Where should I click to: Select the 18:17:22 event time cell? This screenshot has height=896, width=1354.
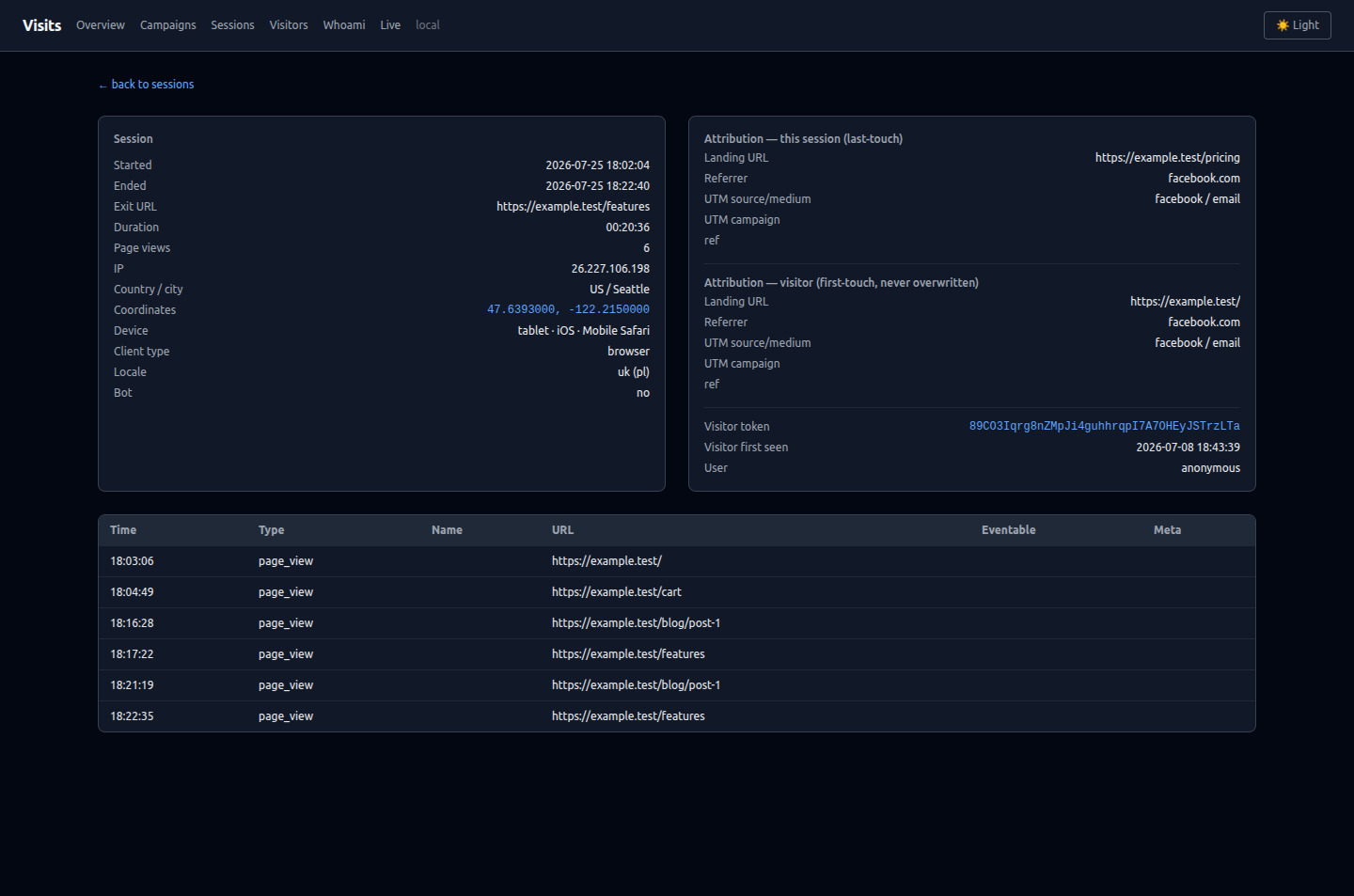[132, 654]
